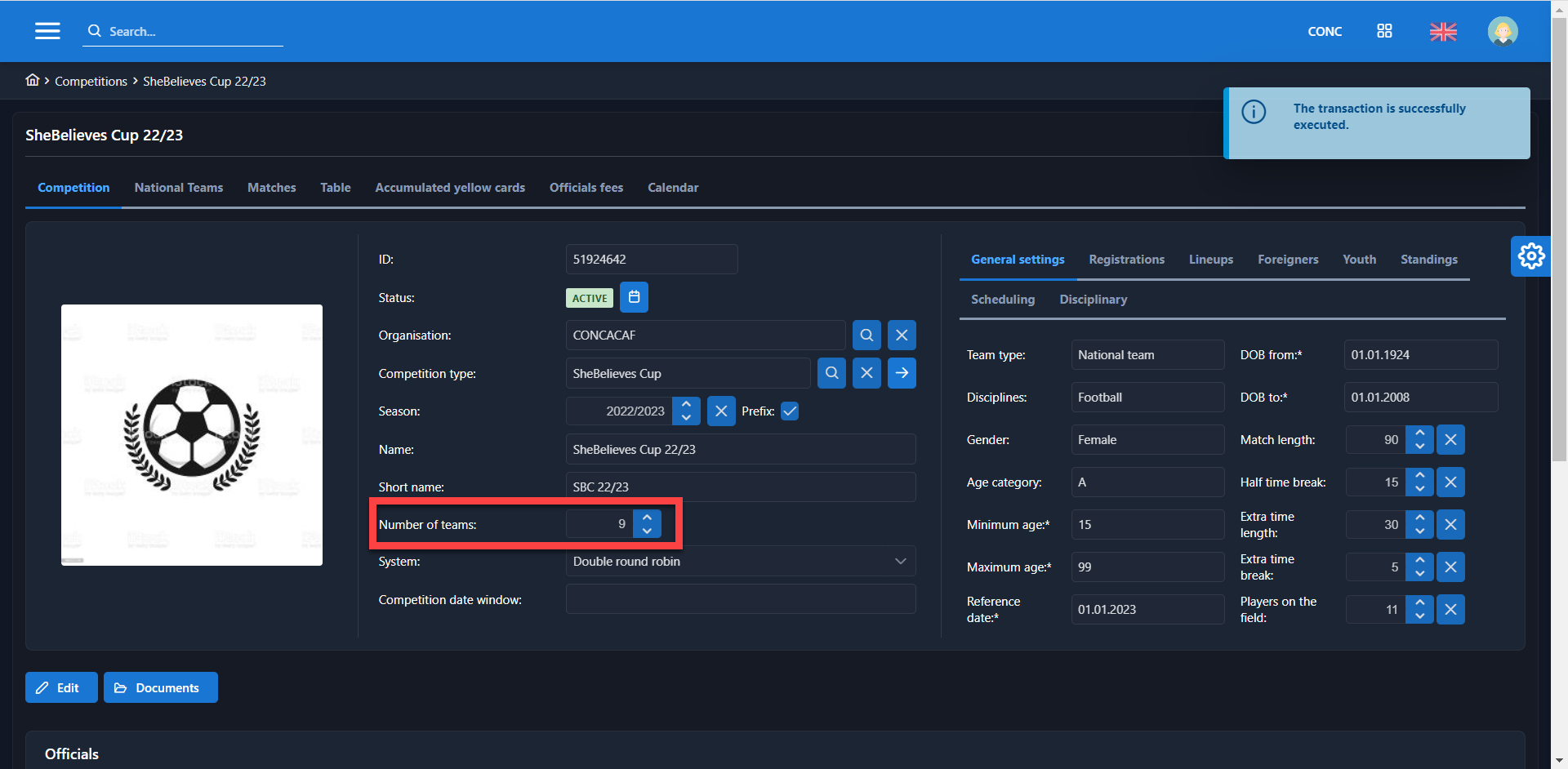Open the Documents button
Screen dimensions: 1568x769
point(160,688)
